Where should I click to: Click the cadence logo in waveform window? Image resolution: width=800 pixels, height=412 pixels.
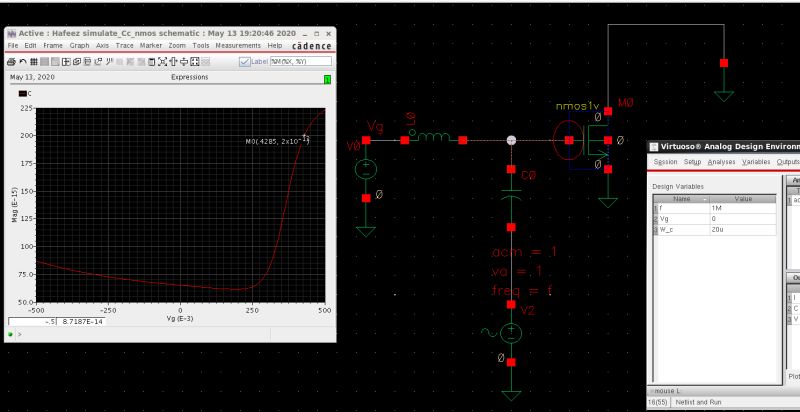click(312, 46)
